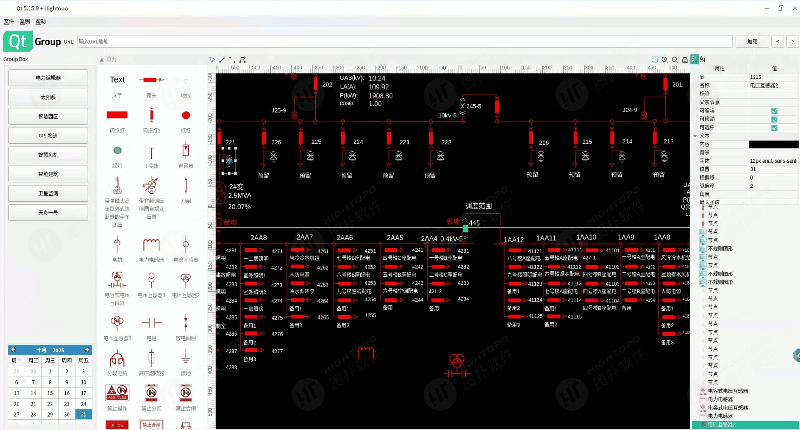Click the zoom-in magnifier above the canvas
The image size is (800, 430).
click(664, 59)
